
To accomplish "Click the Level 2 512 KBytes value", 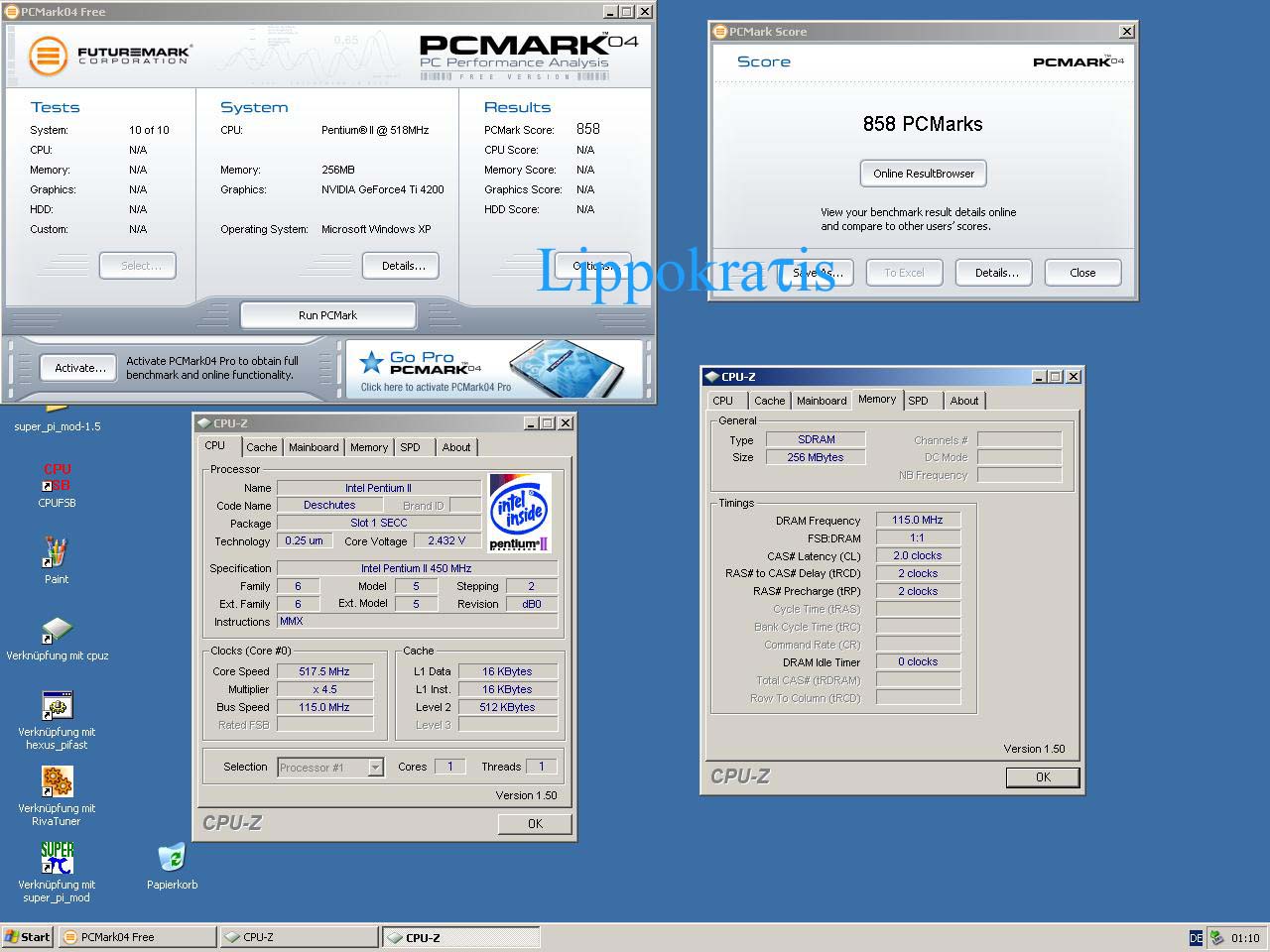I will (507, 707).
